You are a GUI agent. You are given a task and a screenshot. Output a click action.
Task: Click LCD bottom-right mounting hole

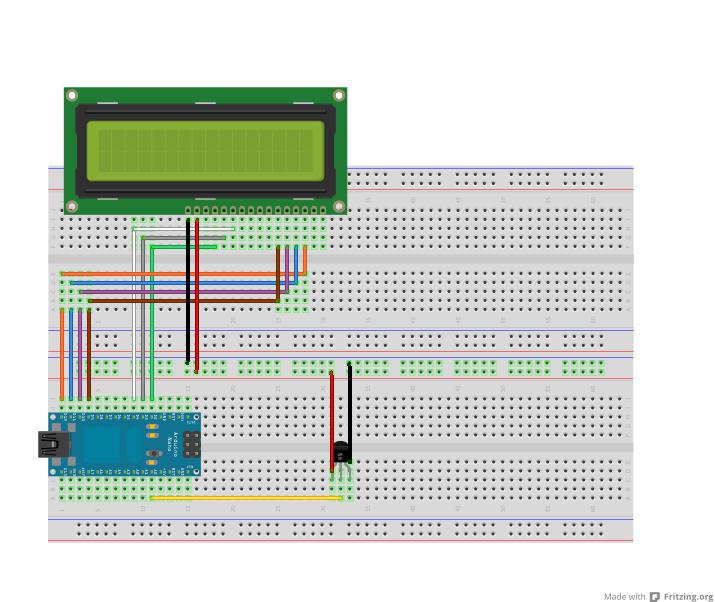339,206
